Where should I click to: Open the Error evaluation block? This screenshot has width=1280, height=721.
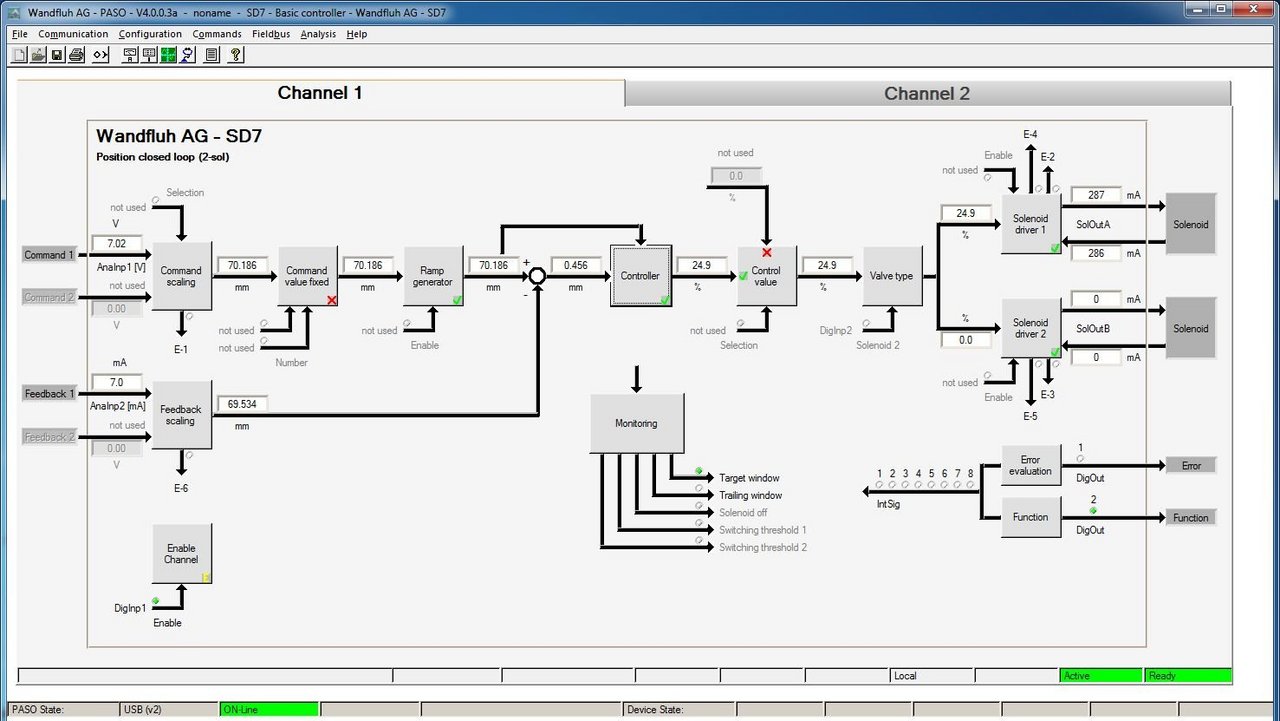coord(1031,465)
